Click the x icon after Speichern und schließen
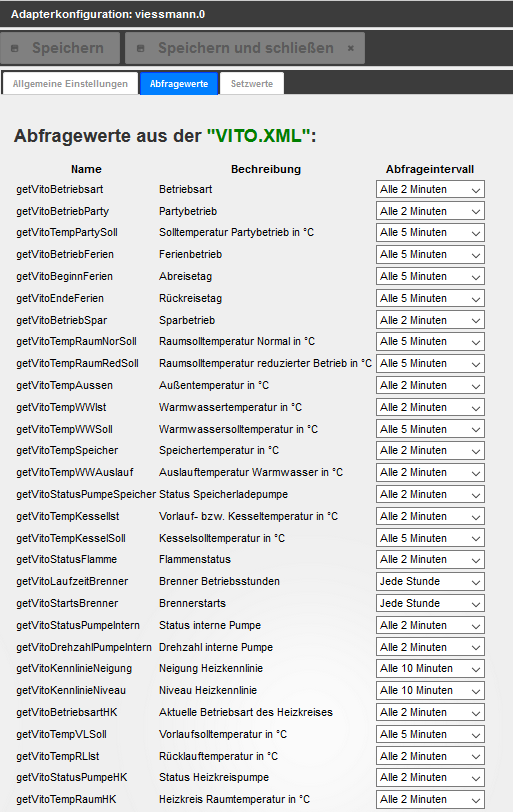513x812 pixels. pos(350,48)
